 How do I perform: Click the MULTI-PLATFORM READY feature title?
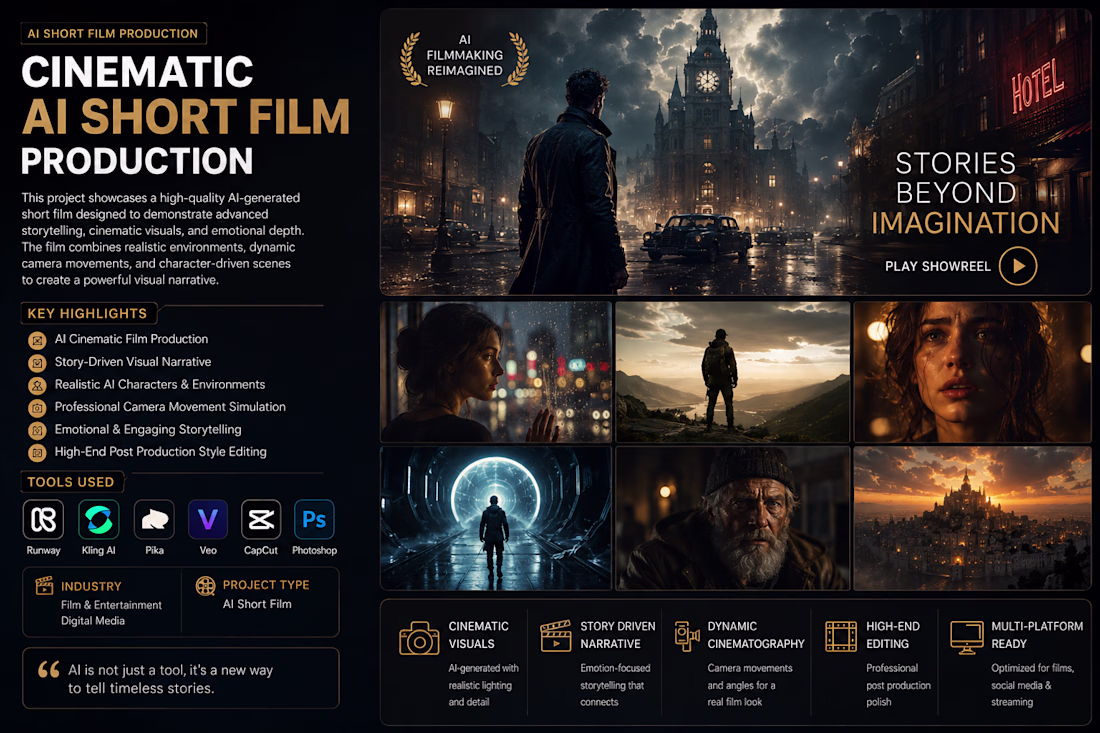[1037, 635]
